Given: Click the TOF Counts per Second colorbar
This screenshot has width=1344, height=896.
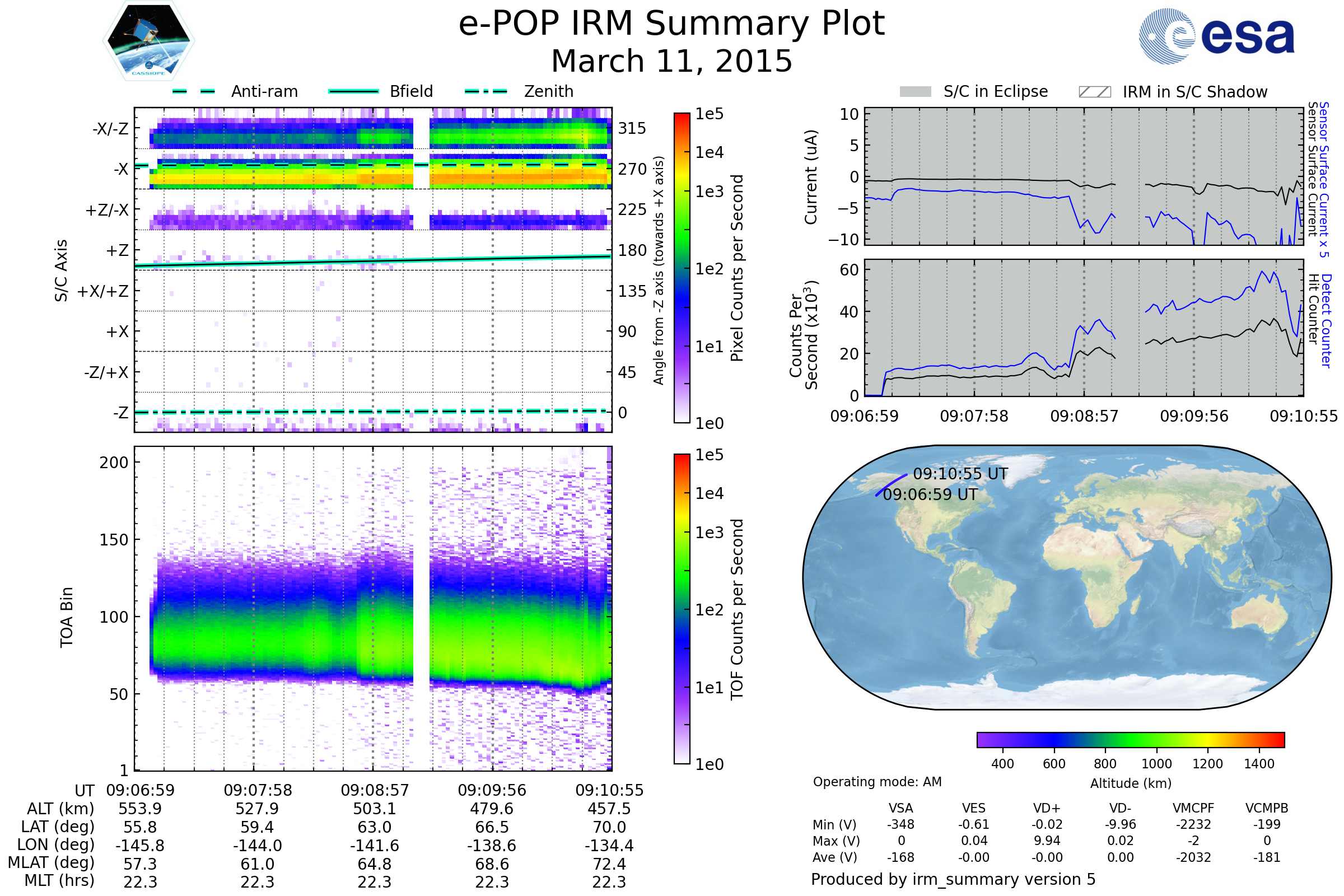Looking at the screenshot, I should coord(682,609).
